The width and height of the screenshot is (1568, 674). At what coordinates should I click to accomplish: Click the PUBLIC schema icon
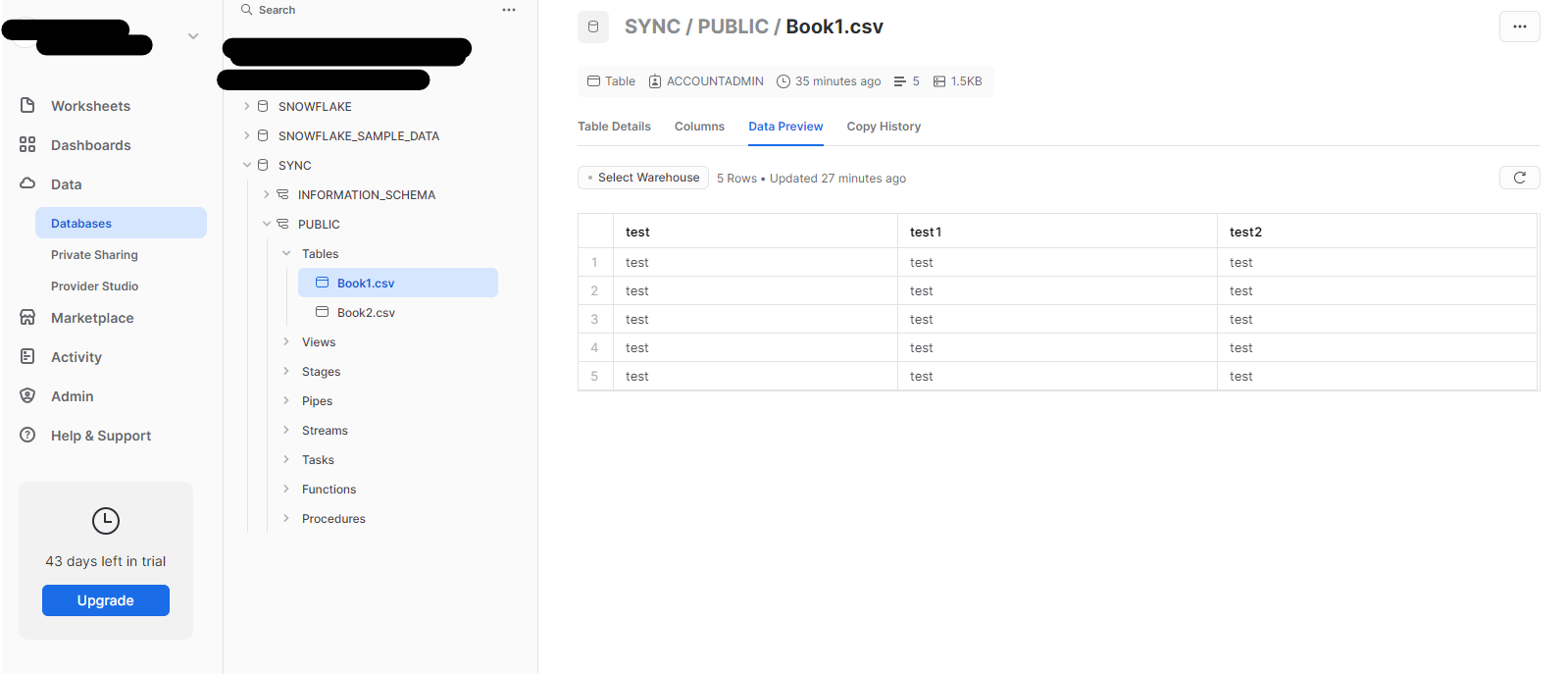tap(282, 224)
